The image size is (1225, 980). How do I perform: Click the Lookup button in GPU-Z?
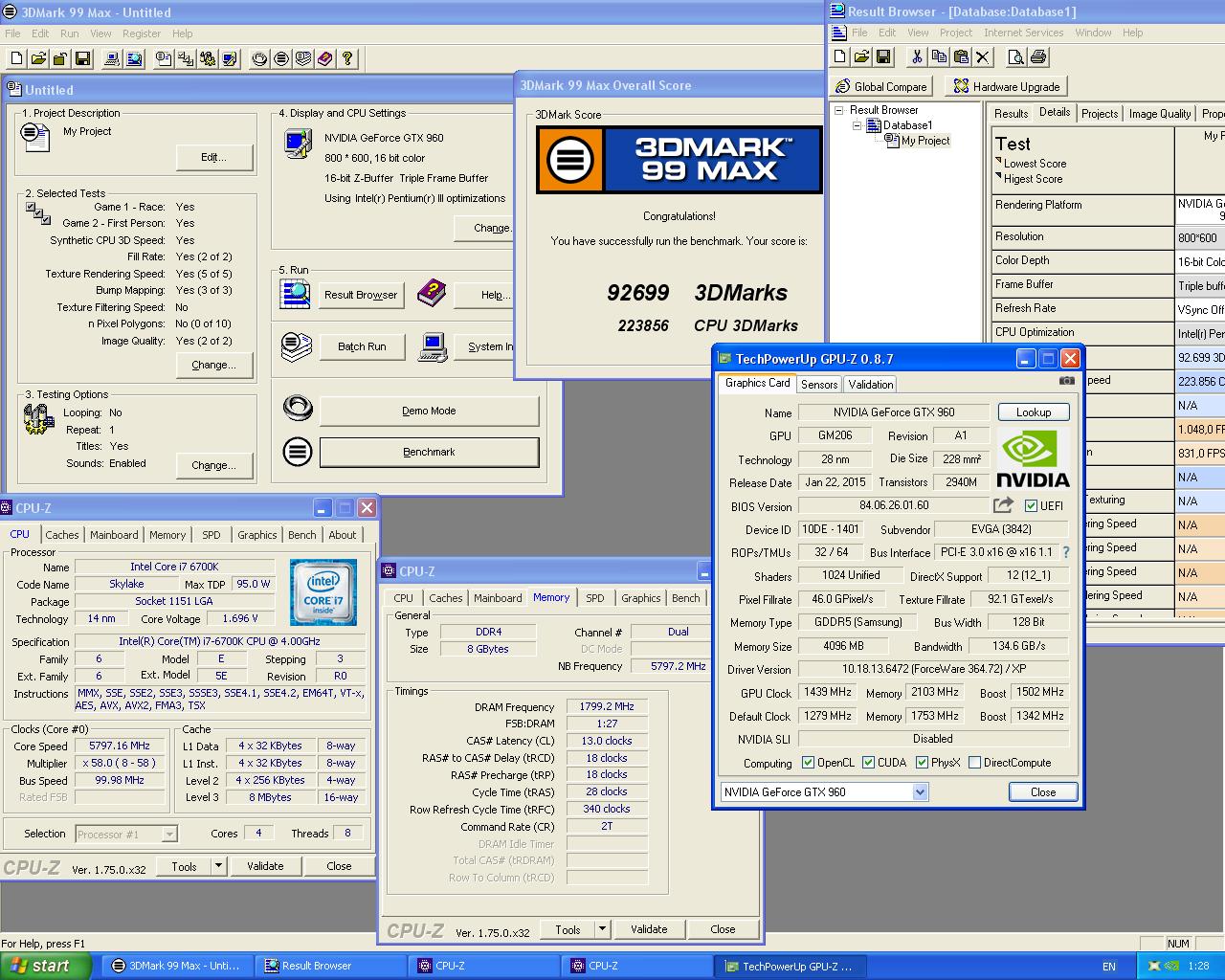click(x=1034, y=412)
